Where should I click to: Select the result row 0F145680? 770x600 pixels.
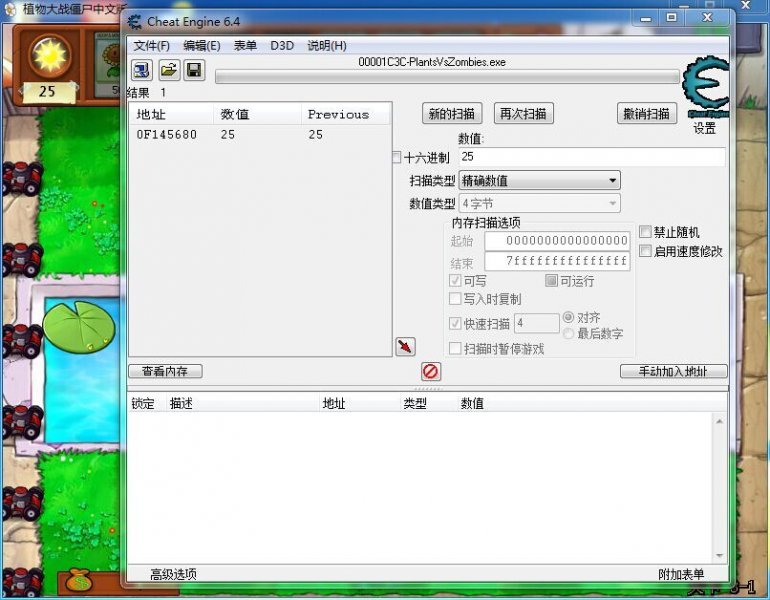pos(260,135)
